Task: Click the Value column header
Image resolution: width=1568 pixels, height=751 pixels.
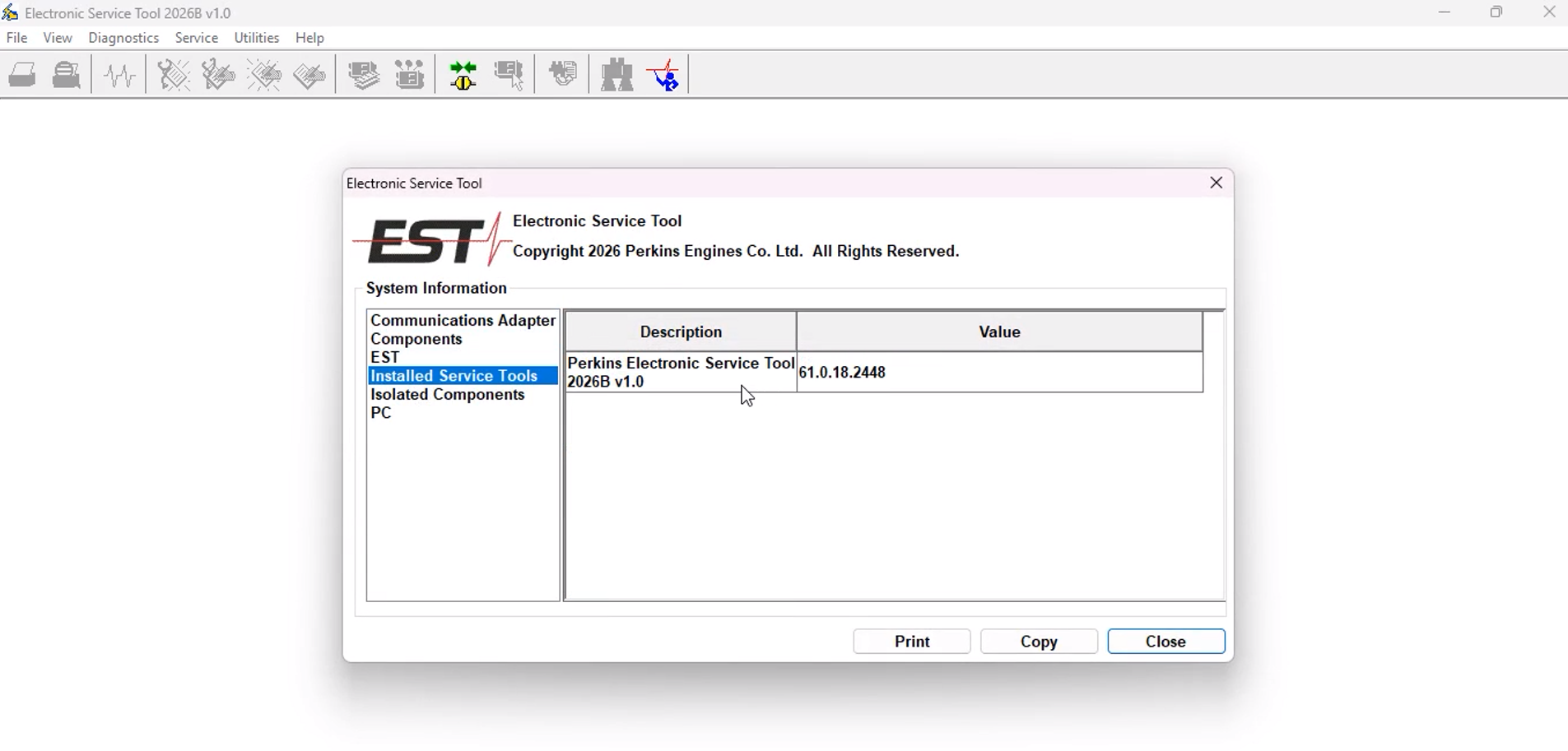Action: tap(1000, 332)
